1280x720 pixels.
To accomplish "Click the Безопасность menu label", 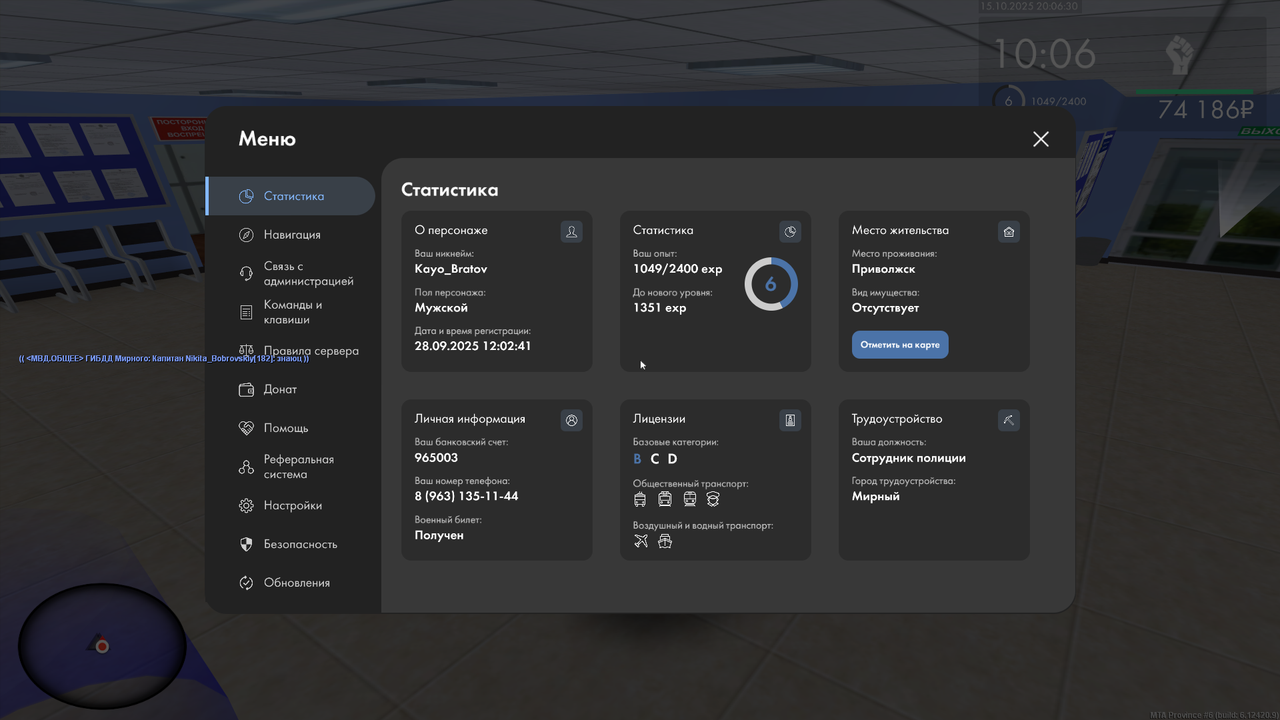I will (301, 545).
